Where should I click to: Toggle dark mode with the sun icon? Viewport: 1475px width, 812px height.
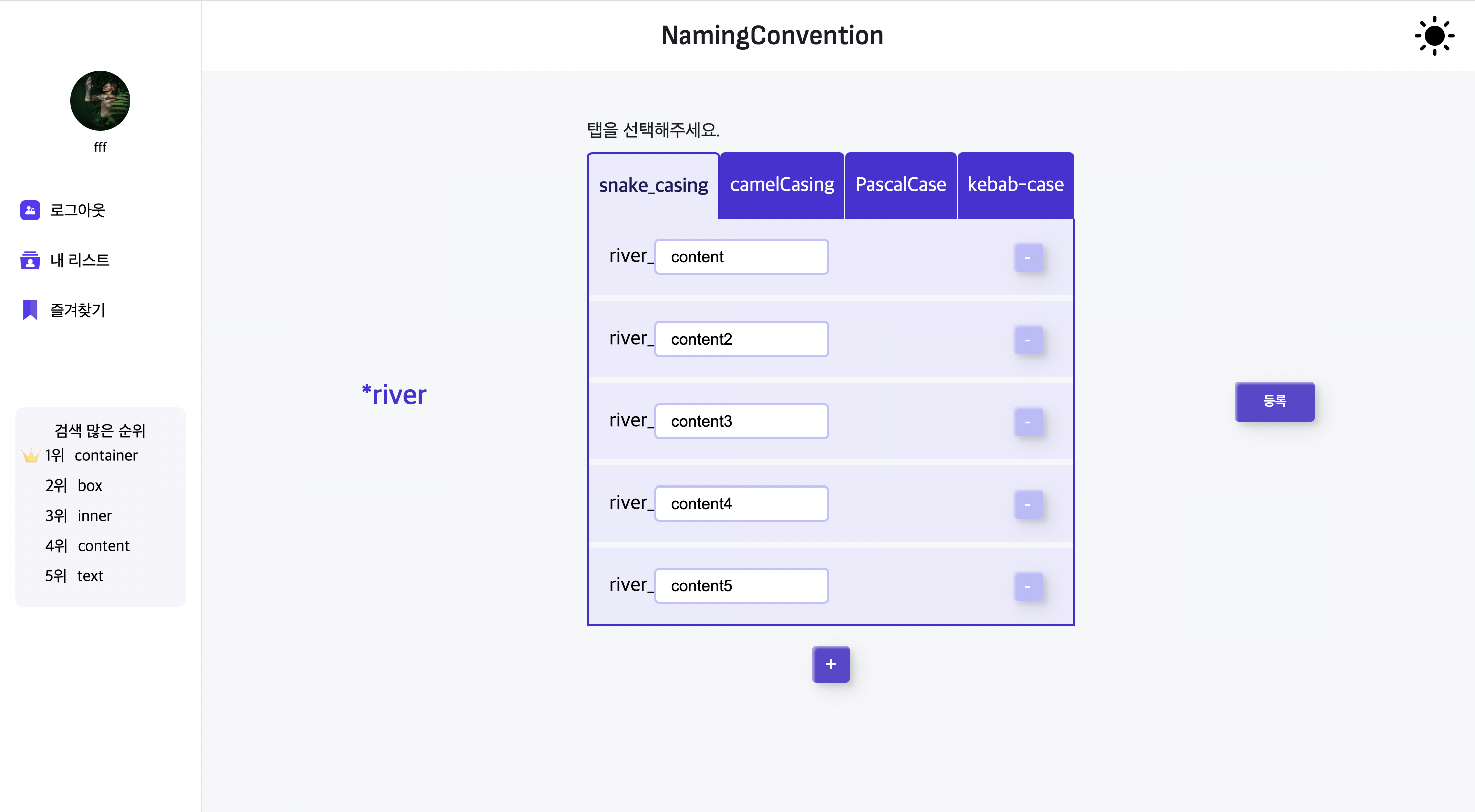point(1434,36)
